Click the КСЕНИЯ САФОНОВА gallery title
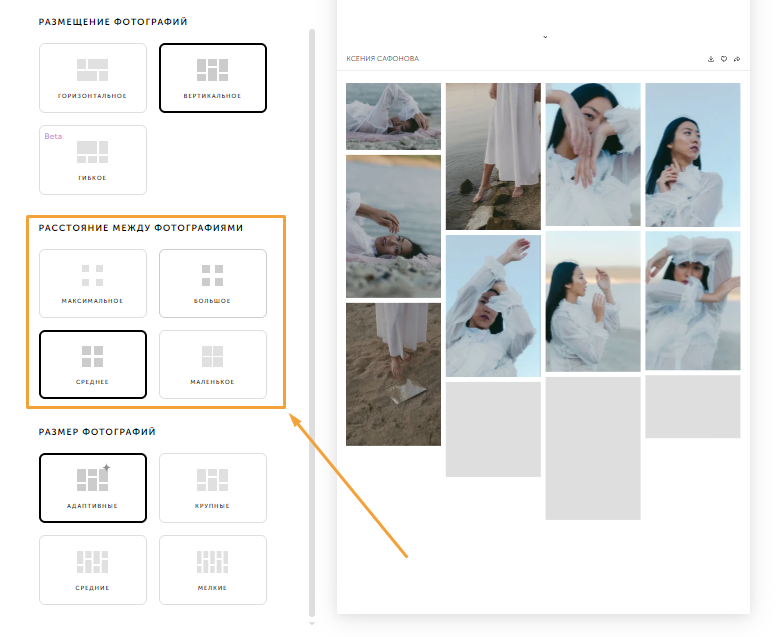This screenshot has width=783, height=637. coord(383,58)
